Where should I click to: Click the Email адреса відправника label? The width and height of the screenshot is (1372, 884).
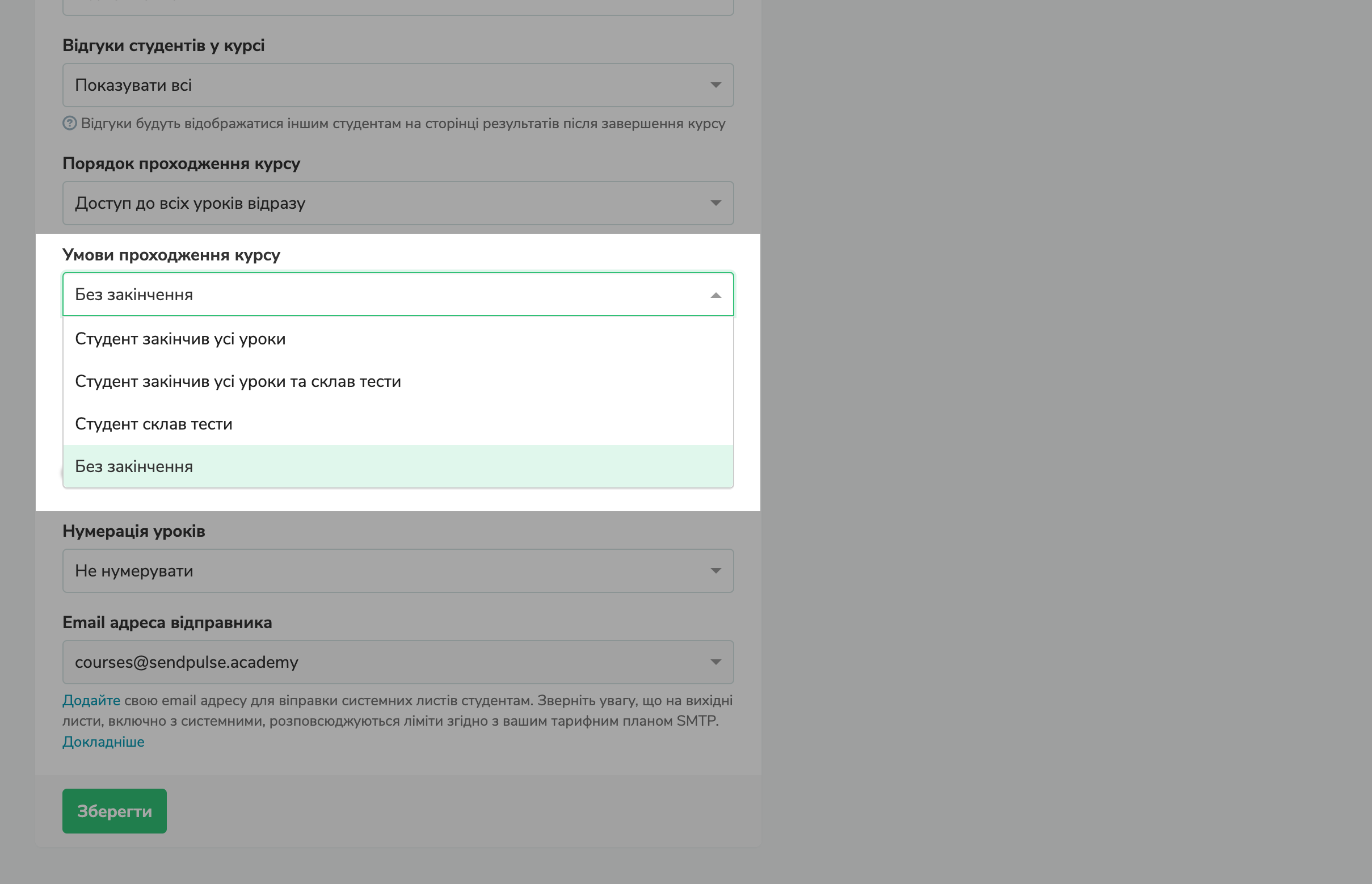(x=167, y=622)
